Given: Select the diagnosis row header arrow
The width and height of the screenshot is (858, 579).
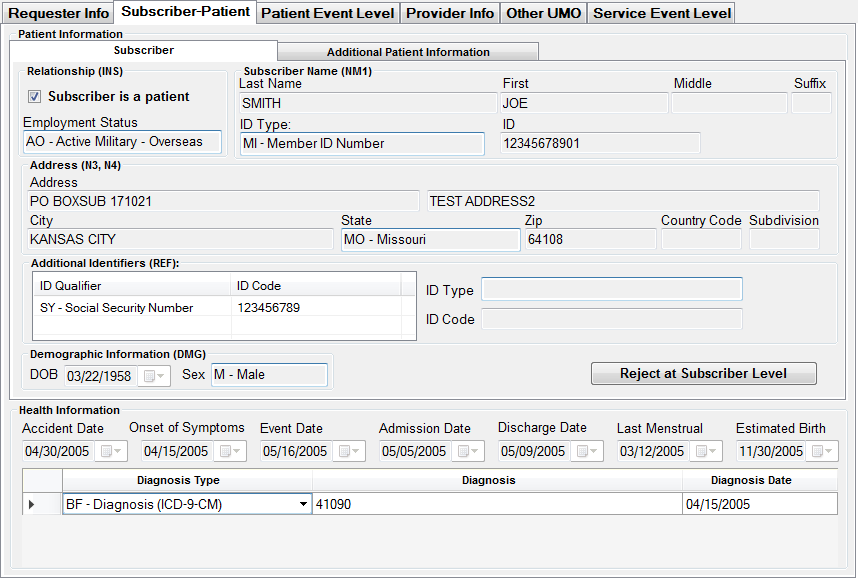Looking at the screenshot, I should click(31, 505).
